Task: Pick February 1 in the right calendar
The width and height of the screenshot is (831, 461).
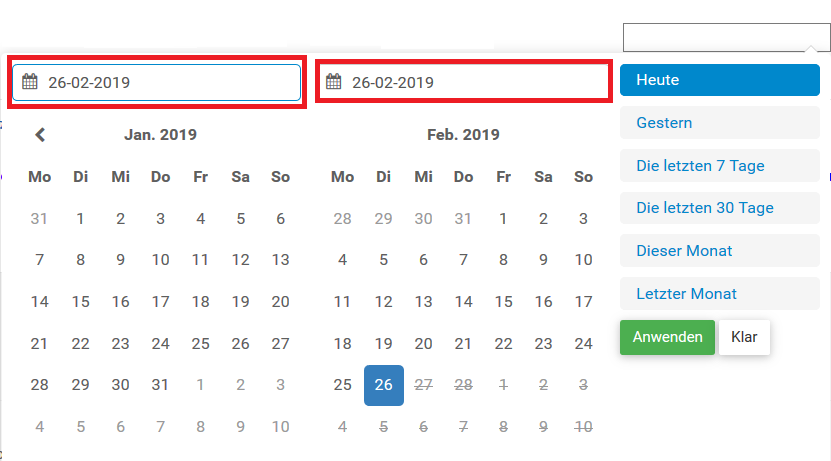Action: 503,218
